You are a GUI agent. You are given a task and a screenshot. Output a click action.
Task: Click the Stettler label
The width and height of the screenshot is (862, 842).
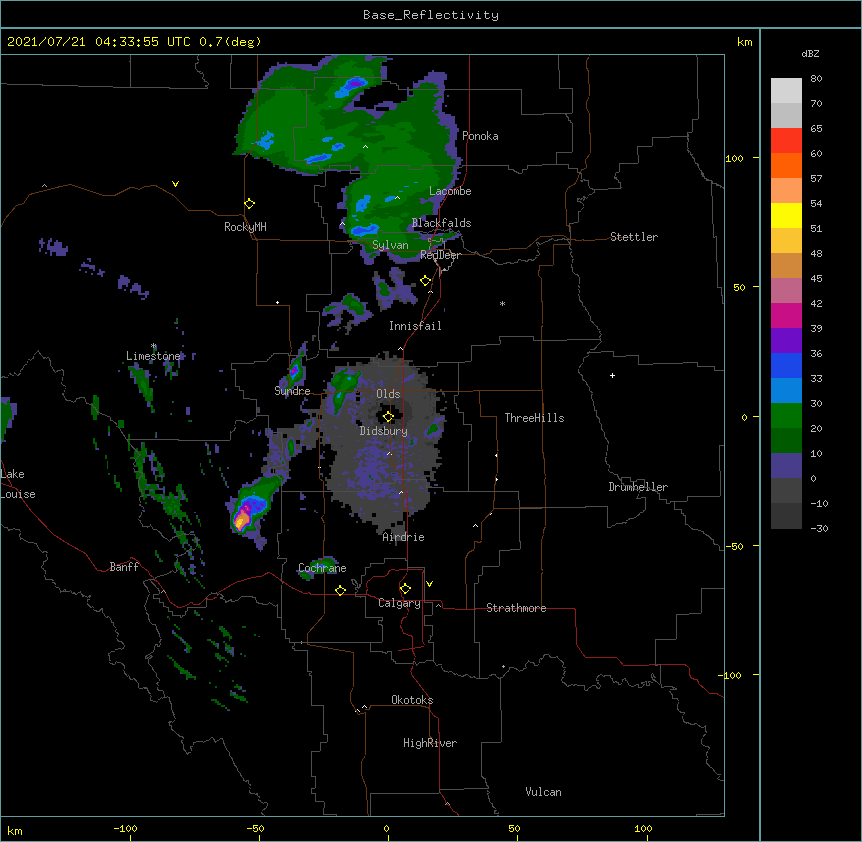[x=634, y=237]
